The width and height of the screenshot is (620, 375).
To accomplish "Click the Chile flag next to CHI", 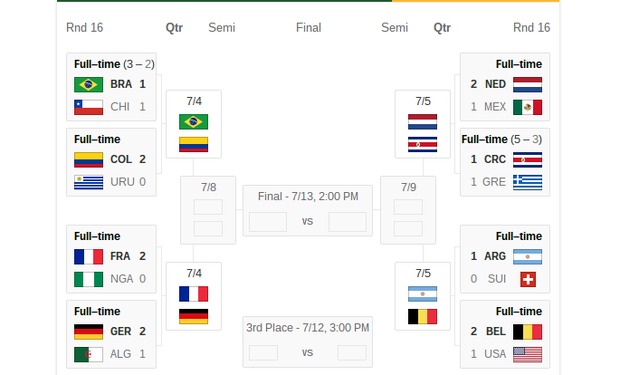I will (x=89, y=107).
